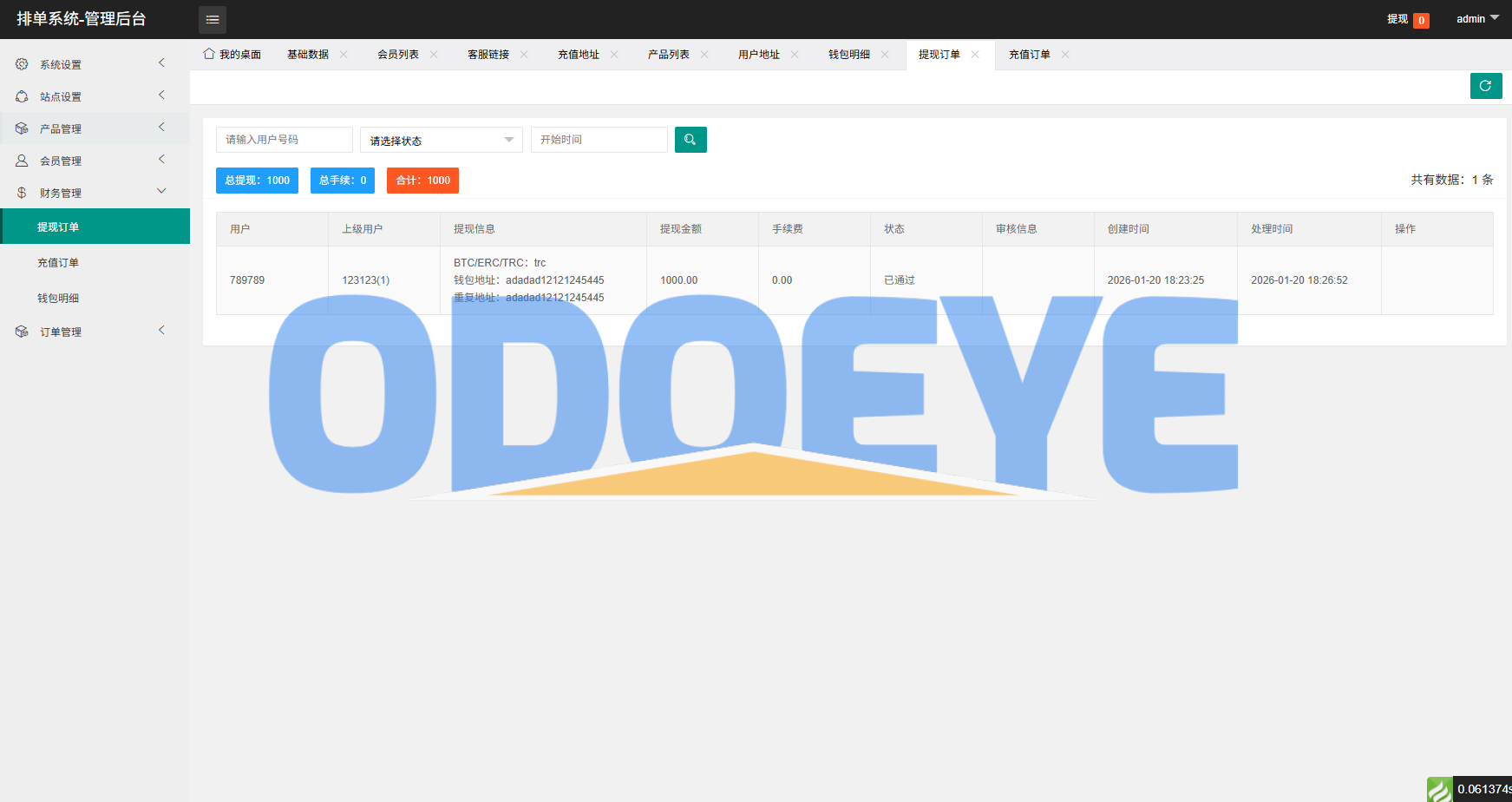Click the 开始时间 date field
Image resolution: width=1512 pixels, height=802 pixels.
(x=599, y=140)
